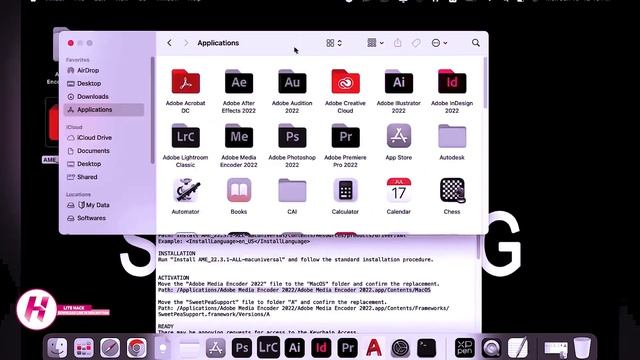Open Trash in the Dock

[x=582, y=348]
